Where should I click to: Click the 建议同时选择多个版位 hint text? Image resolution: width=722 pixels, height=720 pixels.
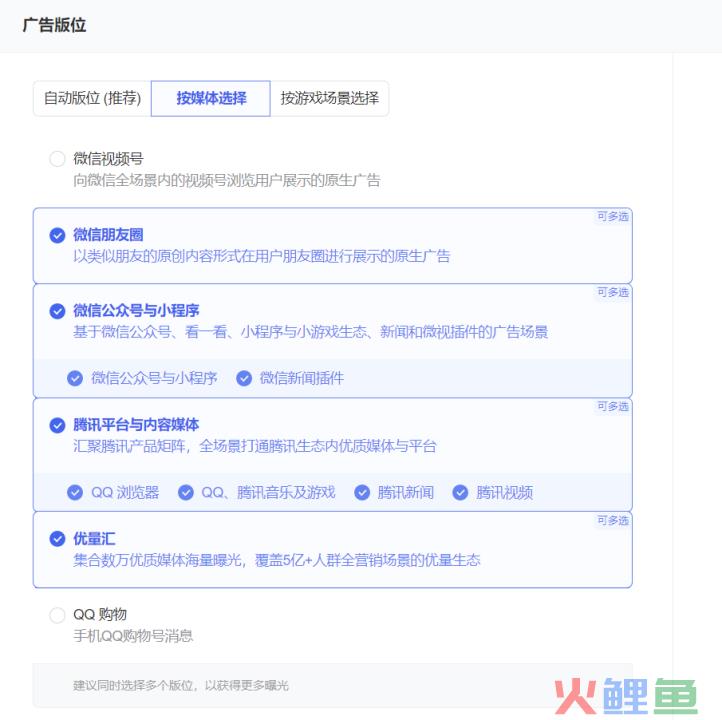(x=180, y=685)
